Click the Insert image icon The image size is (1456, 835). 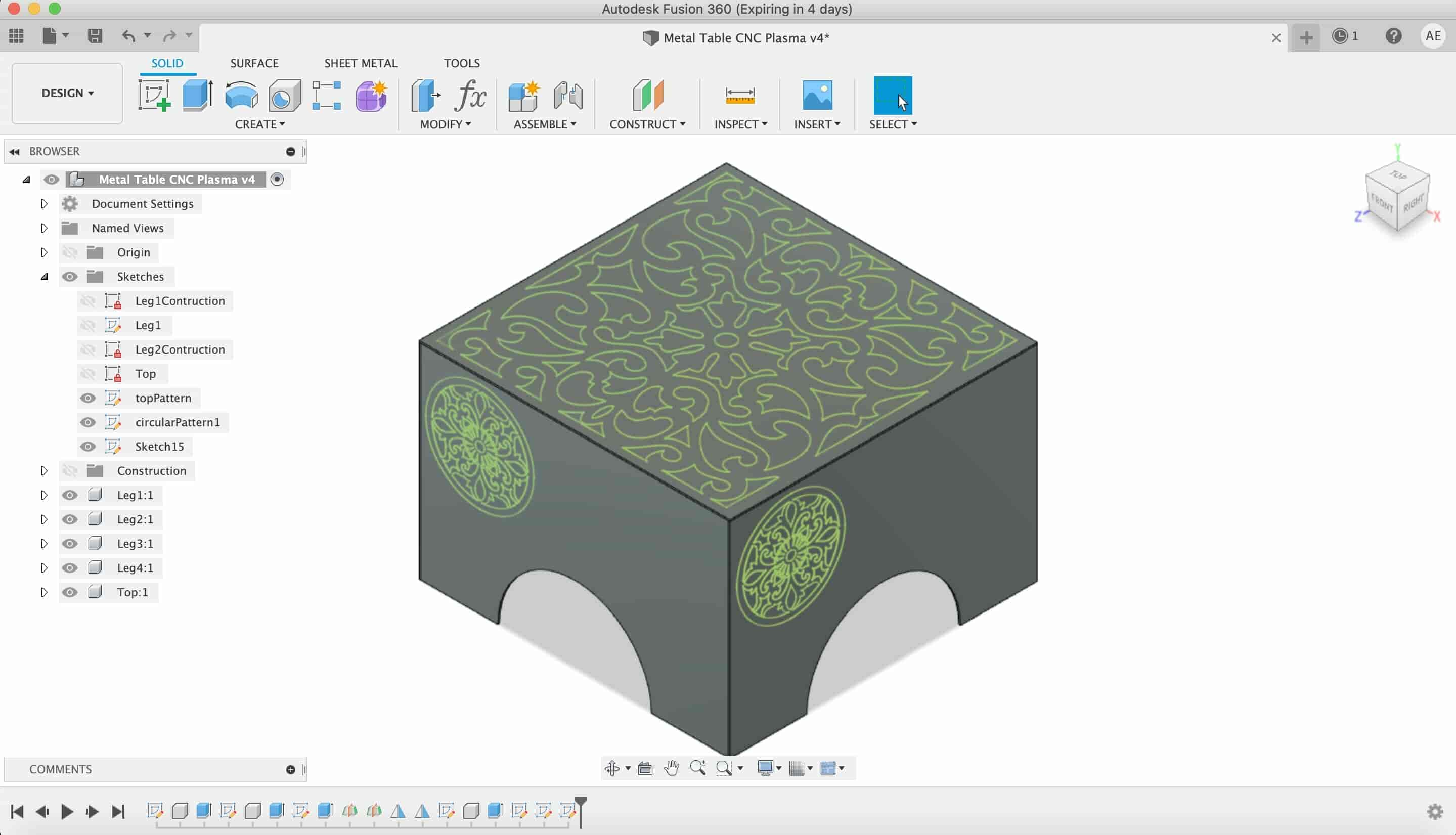pos(817,95)
